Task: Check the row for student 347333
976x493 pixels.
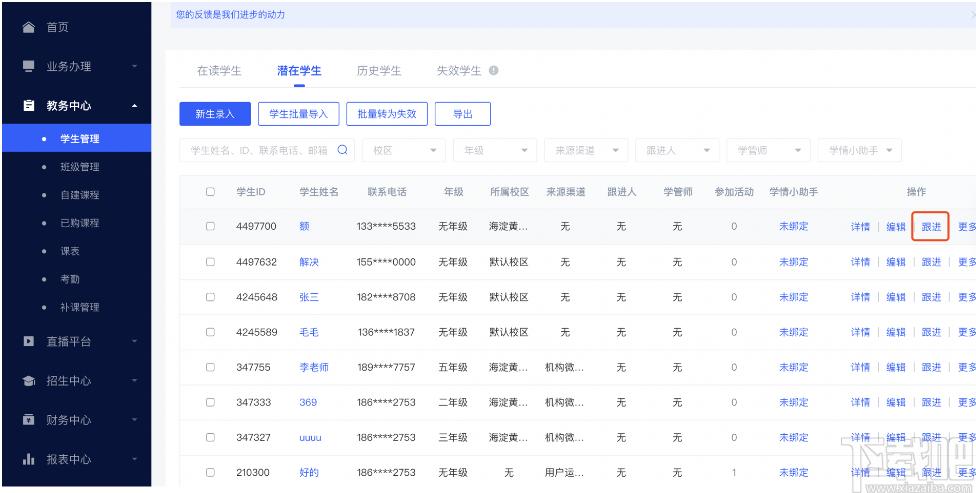Action: [210, 402]
